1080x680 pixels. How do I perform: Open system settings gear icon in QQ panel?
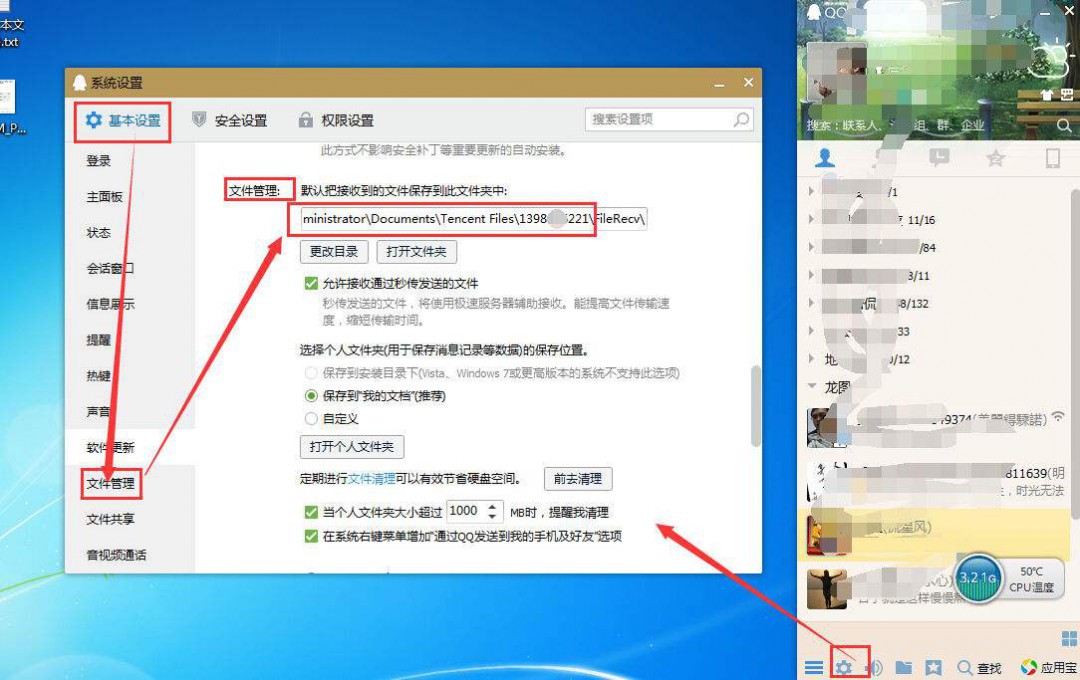click(844, 668)
